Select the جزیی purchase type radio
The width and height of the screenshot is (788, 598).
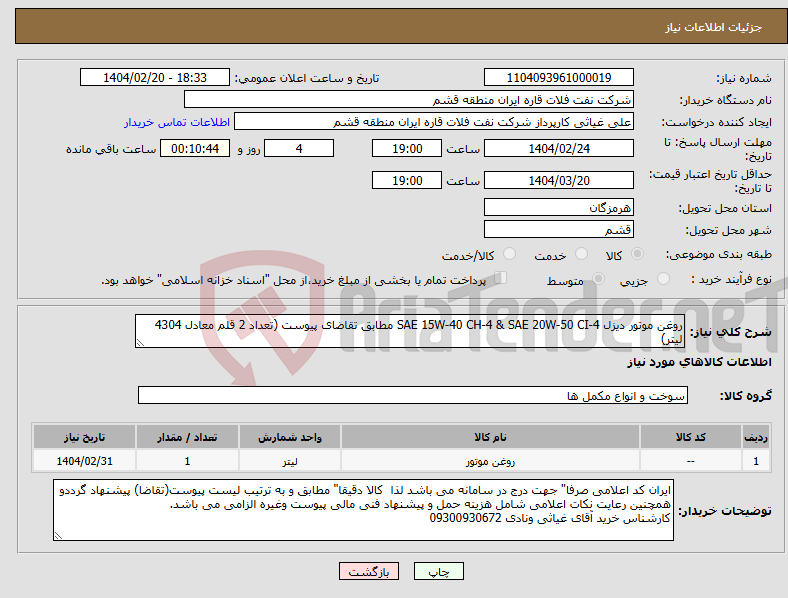point(663,278)
